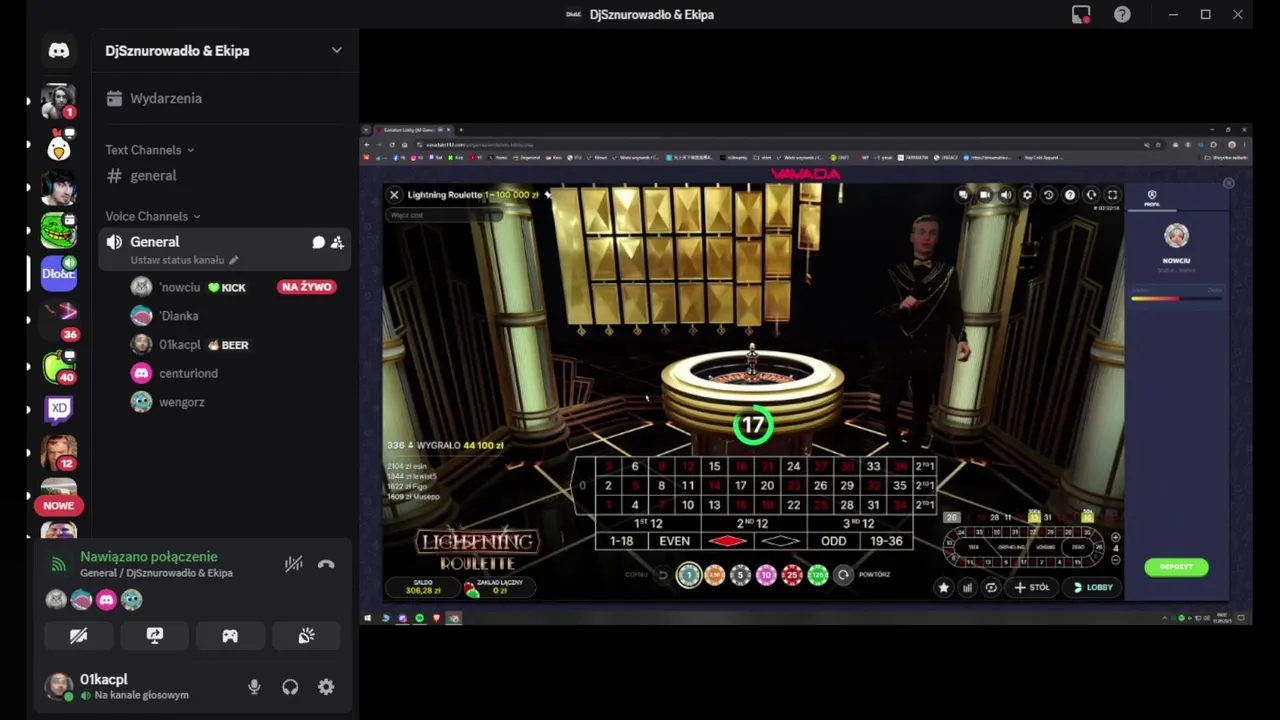Viewport: 1280px width, 720px height.
Task: Bet on EVEN on roulette table
Action: [x=675, y=541]
